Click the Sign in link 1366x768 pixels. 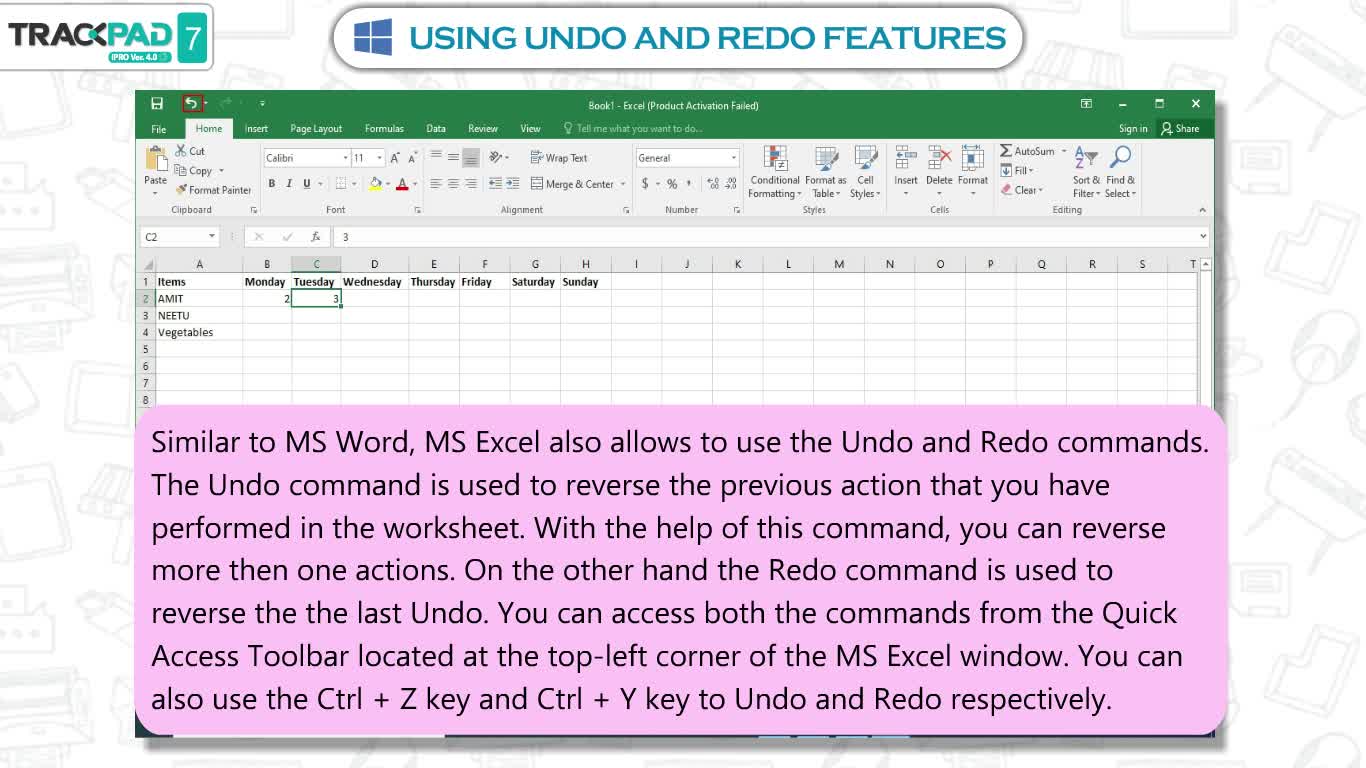point(1133,128)
